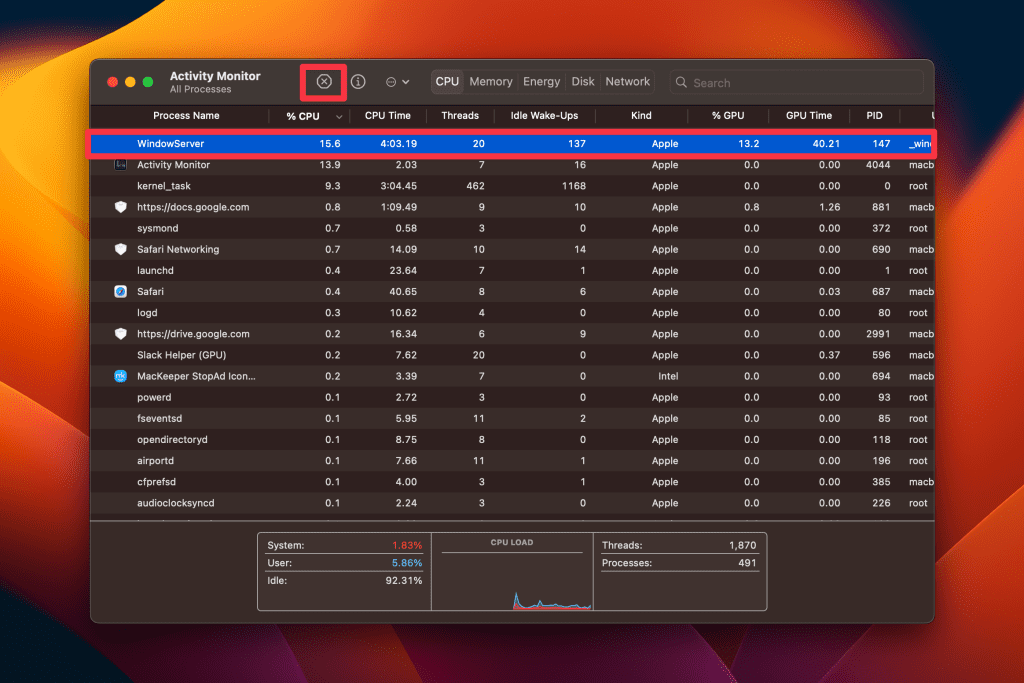Click the MacKeeper StopAd process icon
This screenshot has width=1024, height=683.
click(x=120, y=376)
